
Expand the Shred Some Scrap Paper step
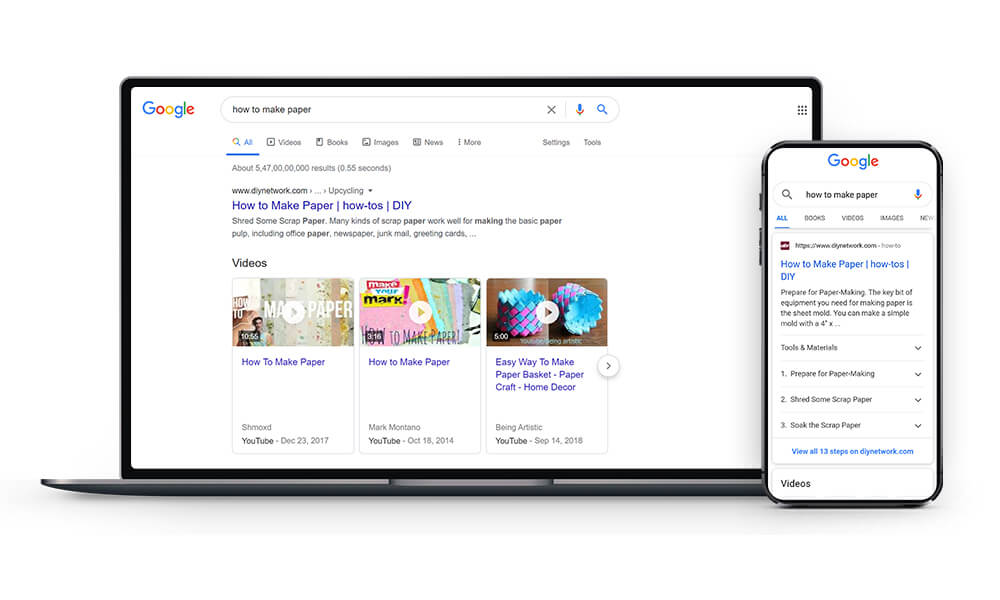click(x=918, y=400)
